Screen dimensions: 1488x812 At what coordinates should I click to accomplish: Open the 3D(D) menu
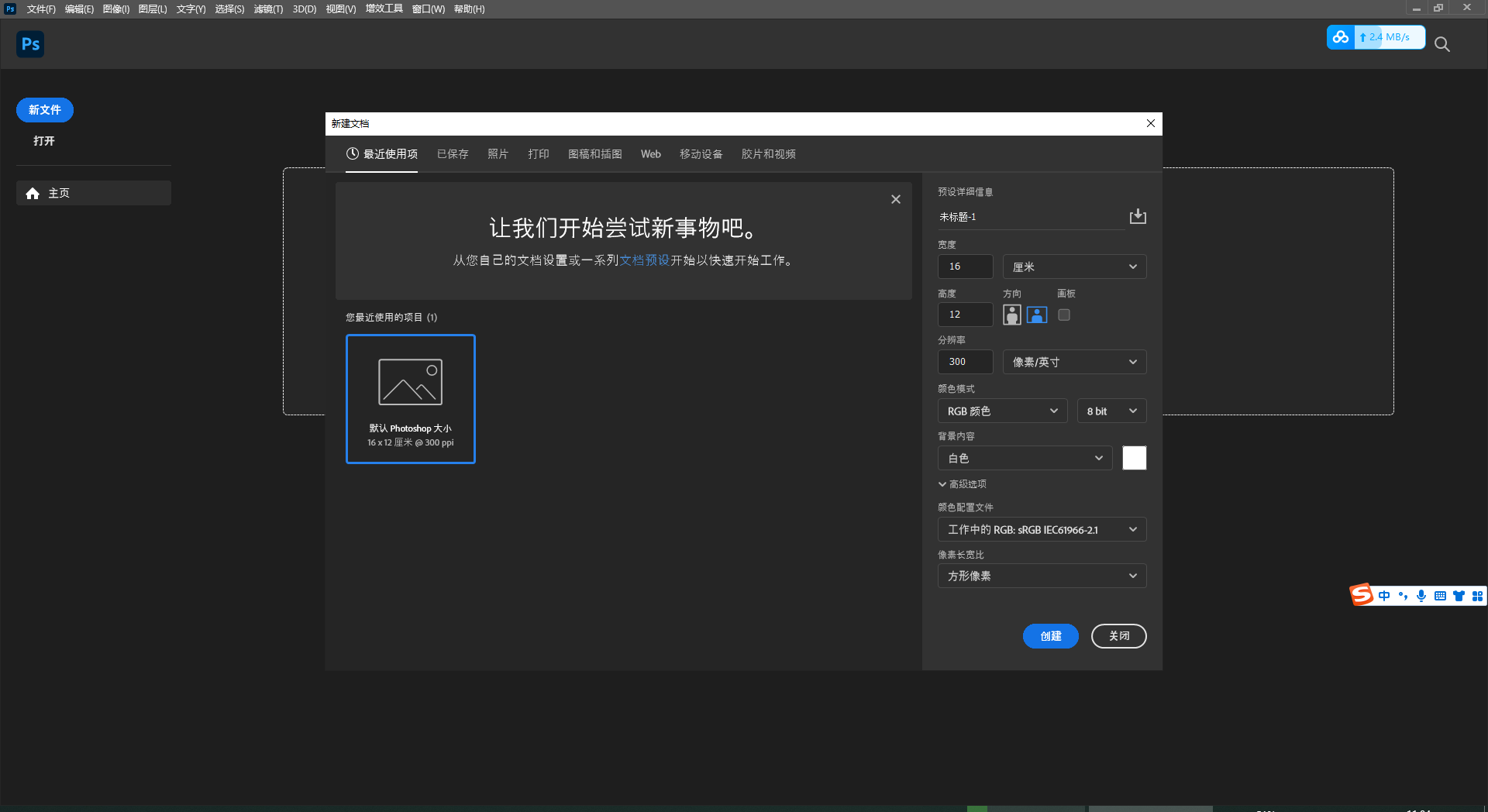[x=305, y=9]
